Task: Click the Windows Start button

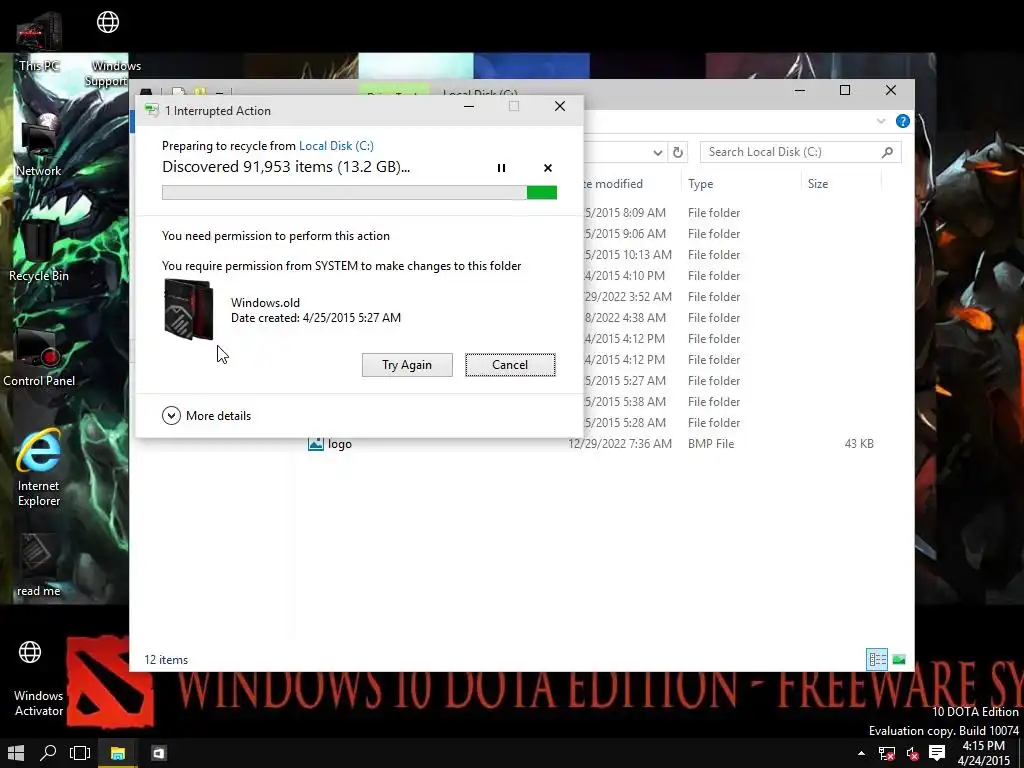Action: [x=16, y=753]
